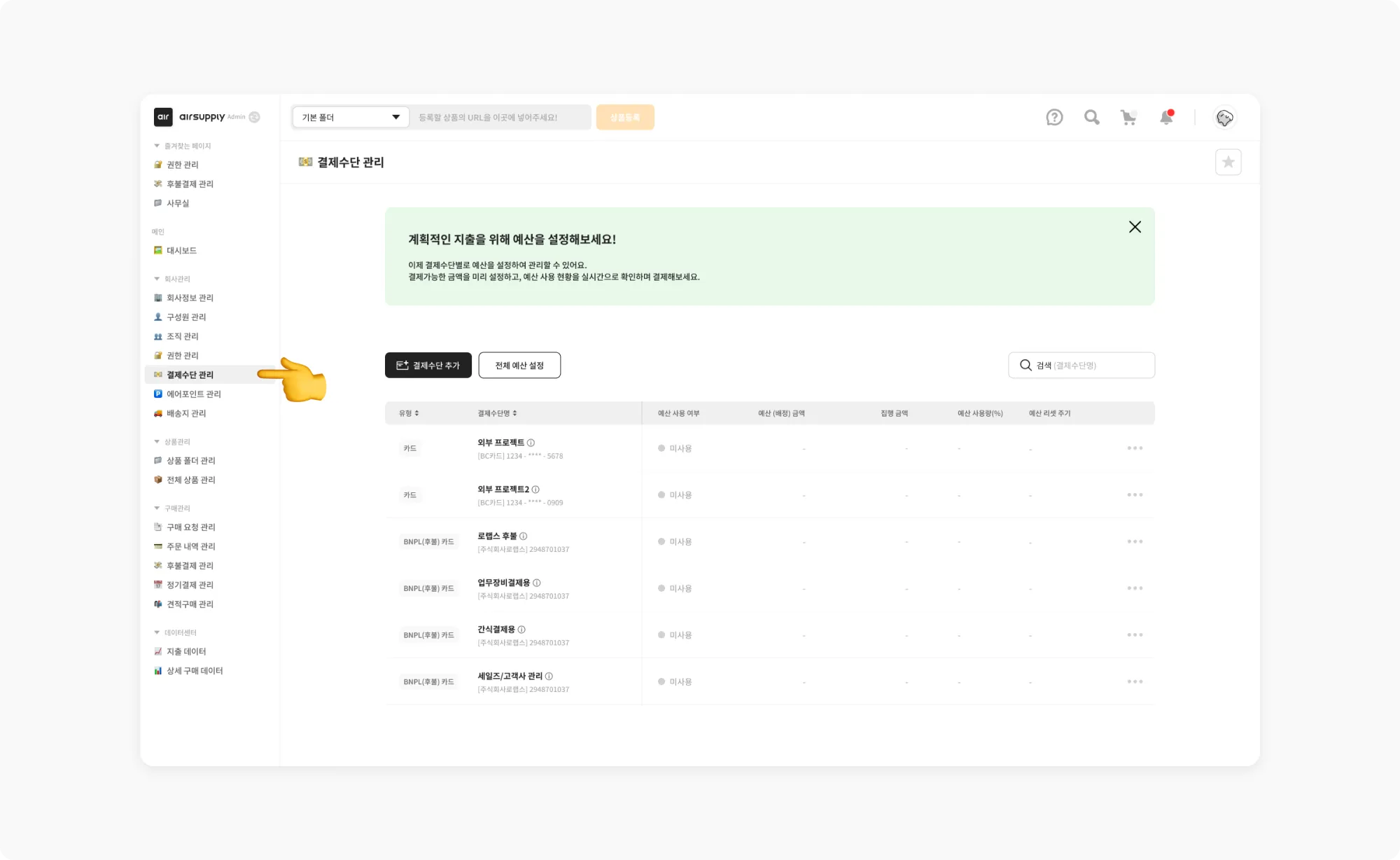Click the 전체 예산 설정 button
The height and width of the screenshot is (860, 1400).
pos(519,366)
